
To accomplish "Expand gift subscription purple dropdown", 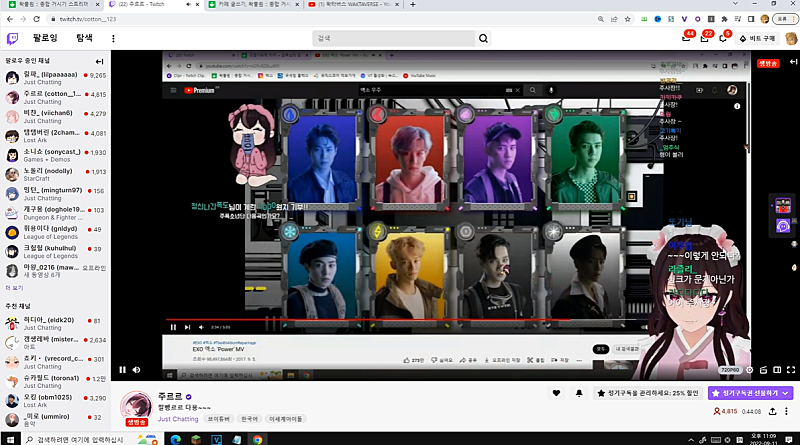I will [786, 393].
